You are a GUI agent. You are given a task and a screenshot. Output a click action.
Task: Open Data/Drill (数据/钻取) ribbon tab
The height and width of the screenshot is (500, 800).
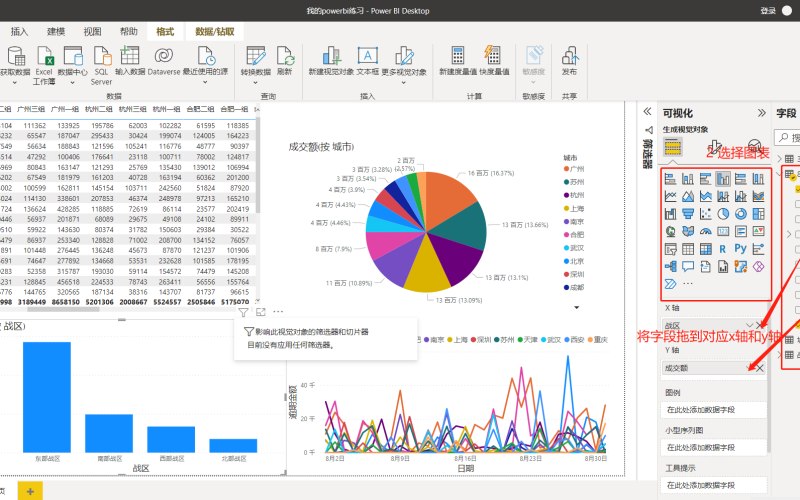coord(215,32)
